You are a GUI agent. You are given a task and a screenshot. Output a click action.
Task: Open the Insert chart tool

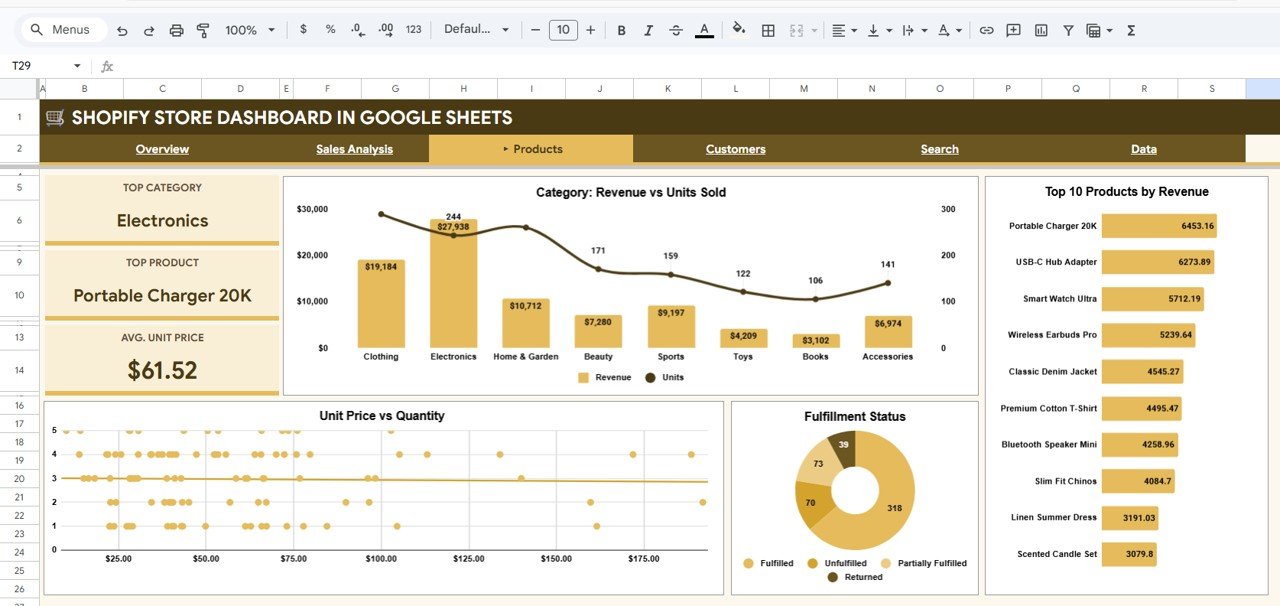1040,30
